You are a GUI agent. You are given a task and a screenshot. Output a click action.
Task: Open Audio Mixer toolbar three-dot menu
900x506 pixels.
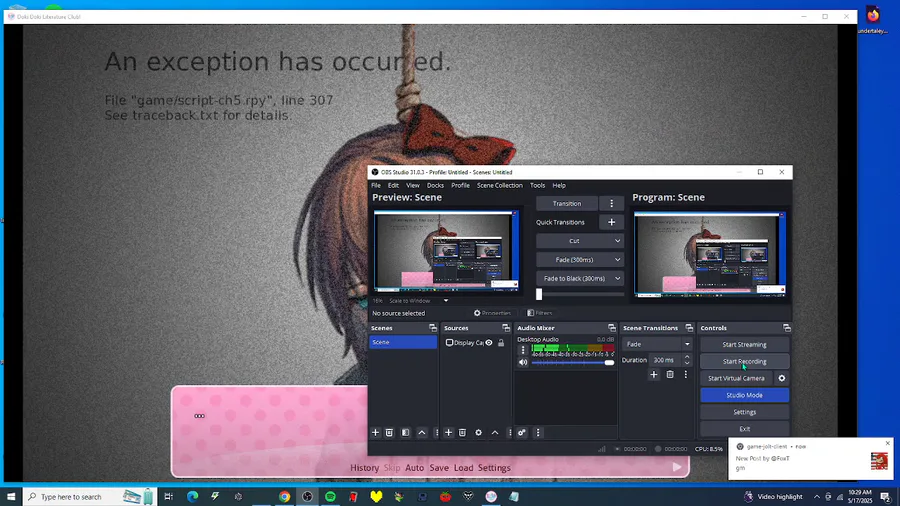(x=538, y=433)
